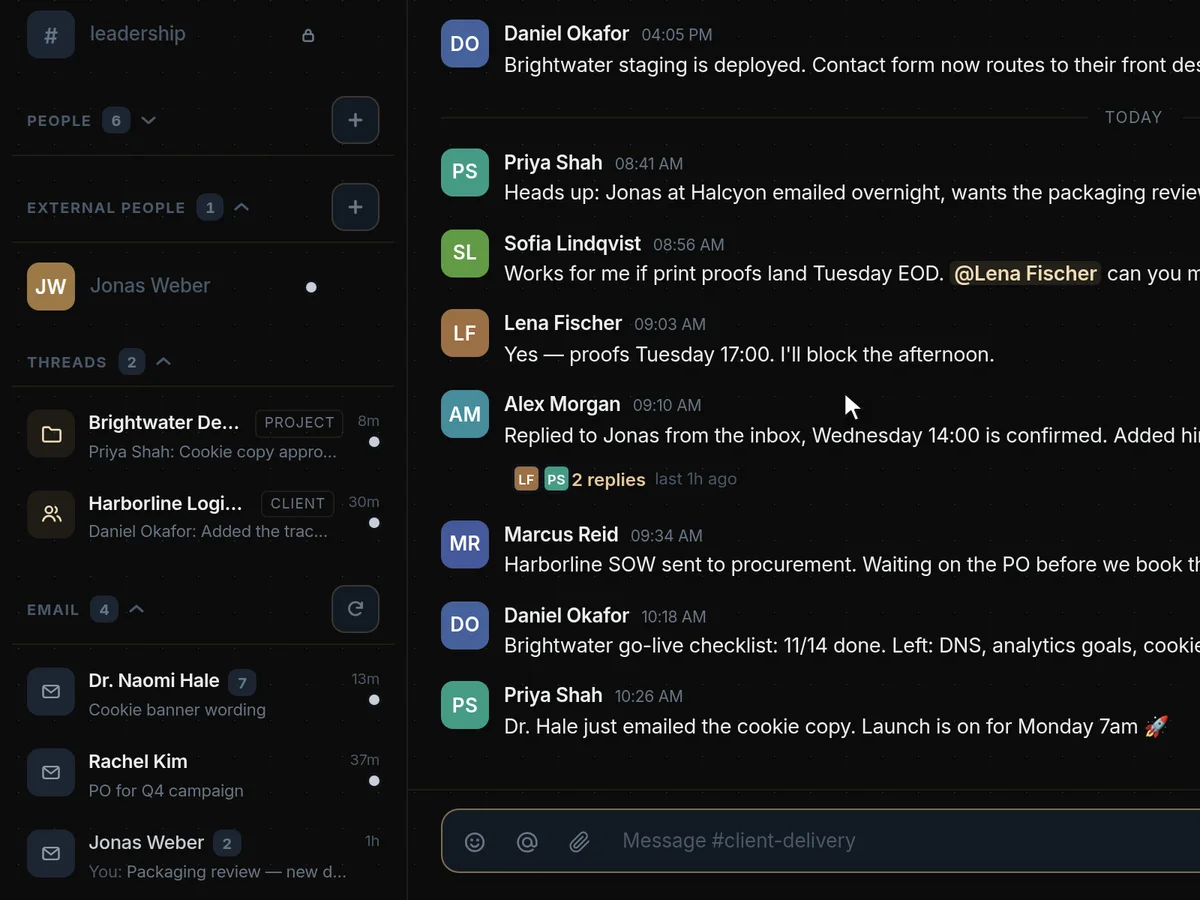Click Daniel Okafor's avatar on the 04:05 PM message
This screenshot has height=900, width=1200.
pyautogui.click(x=465, y=44)
